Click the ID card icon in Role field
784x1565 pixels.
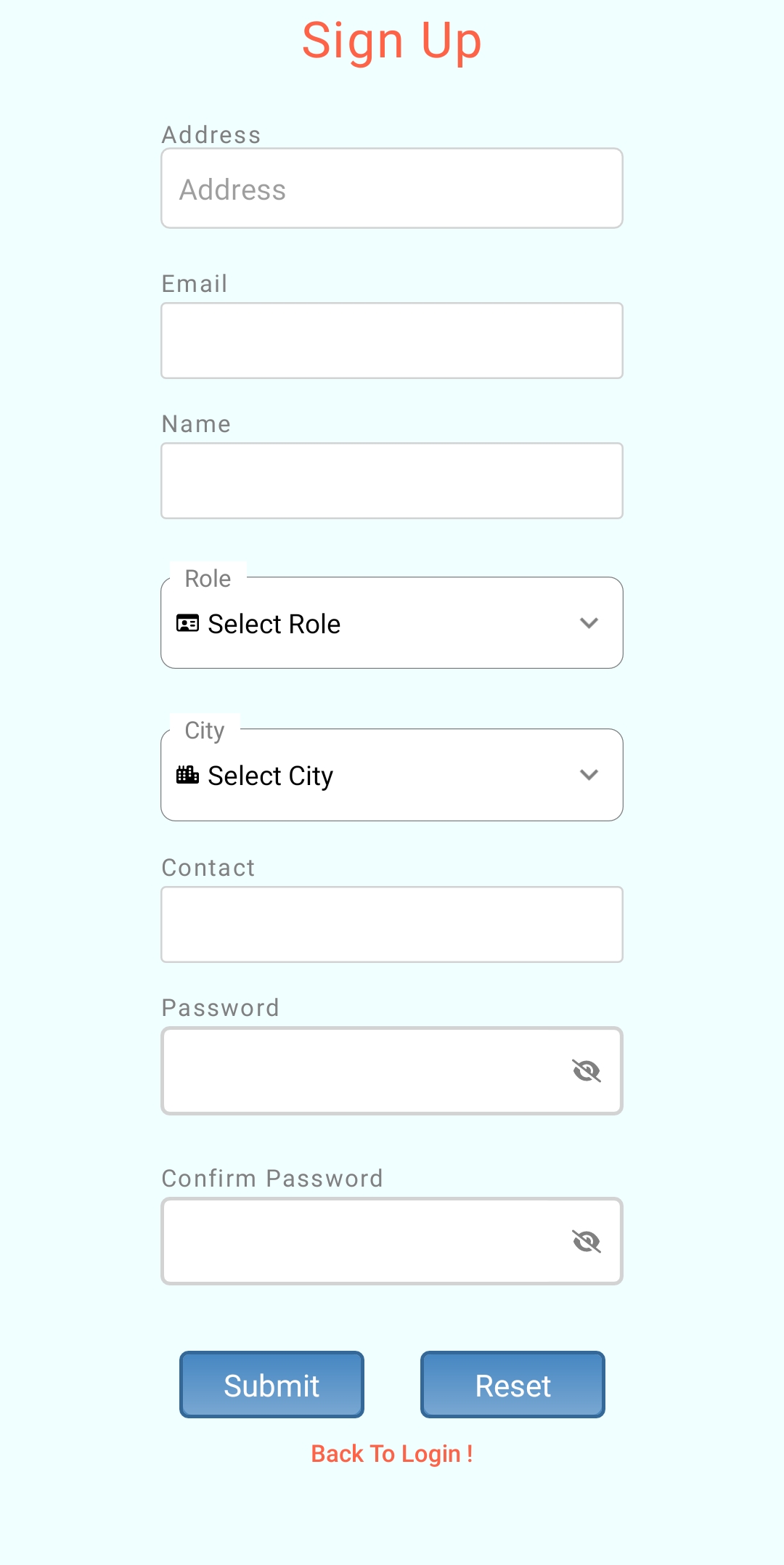click(188, 622)
